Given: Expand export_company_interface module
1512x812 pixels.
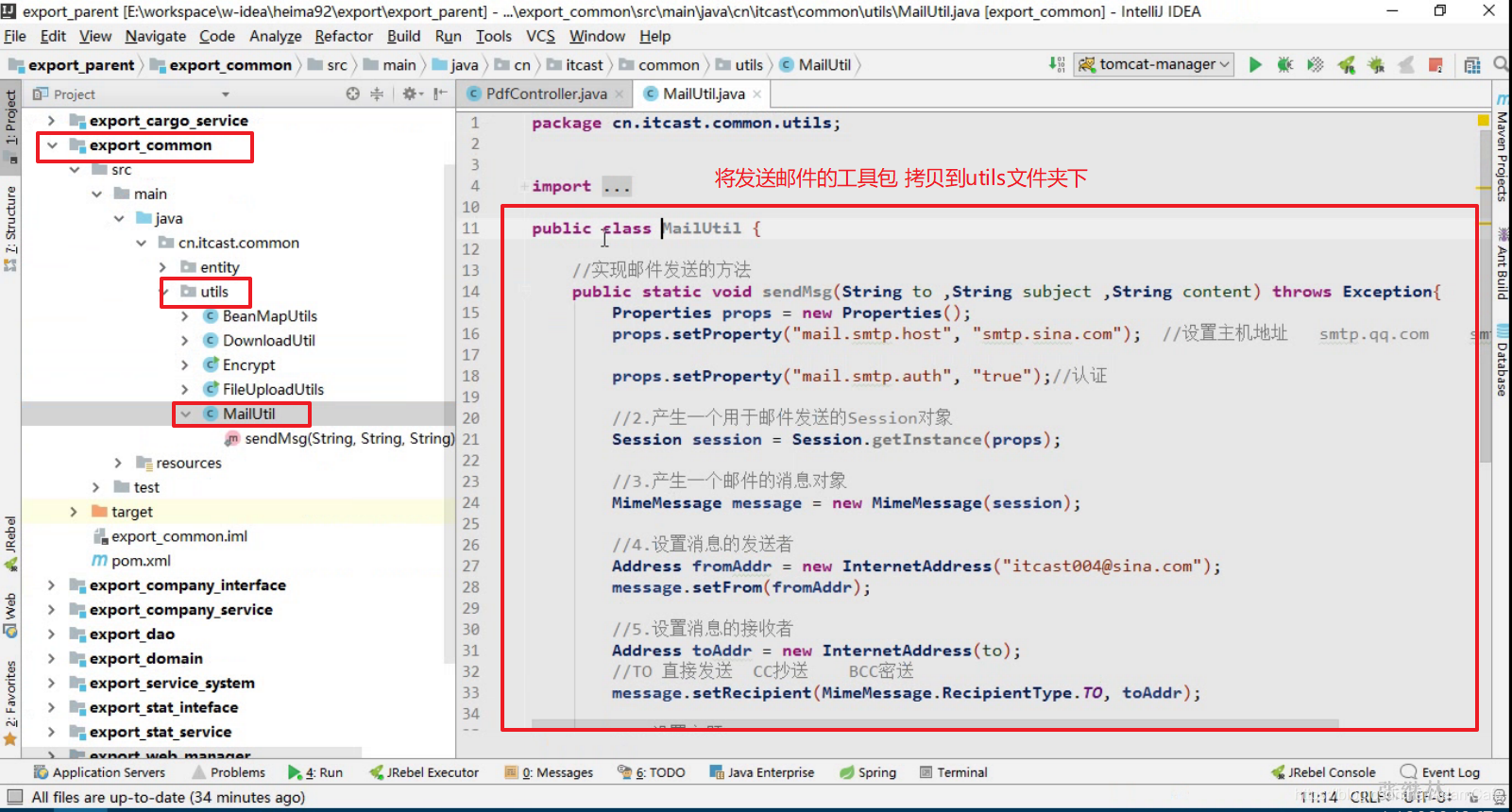Looking at the screenshot, I should (x=53, y=585).
